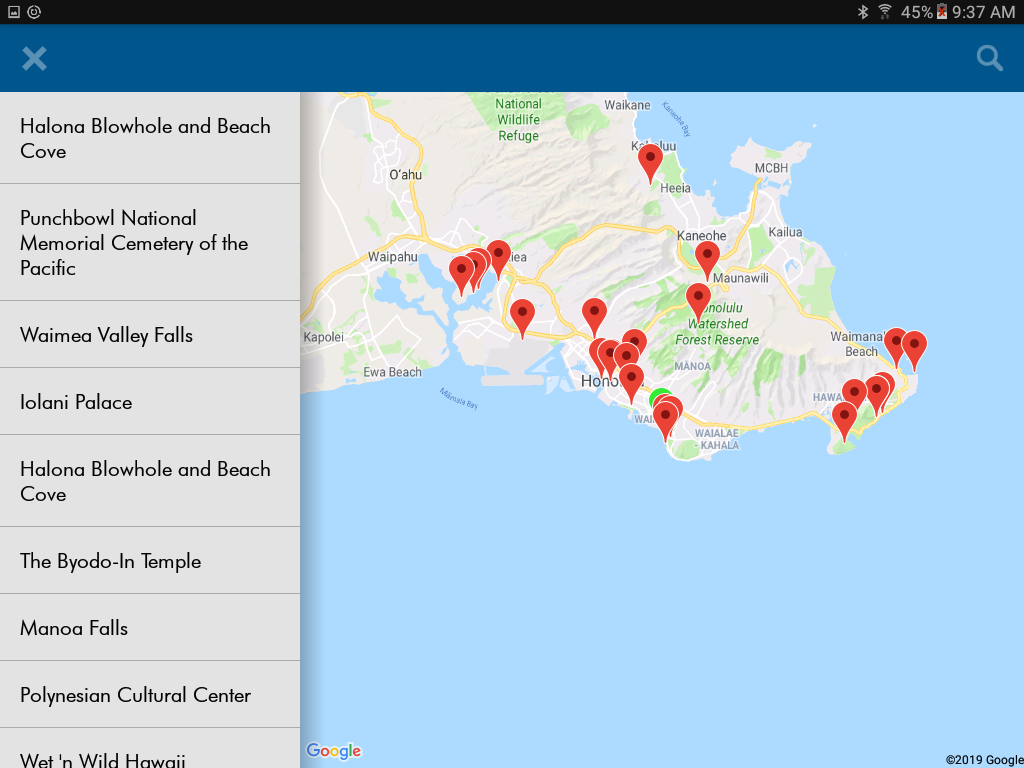1024x768 pixels.
Task: Tap the MCBH label on map
Action: [x=771, y=168]
